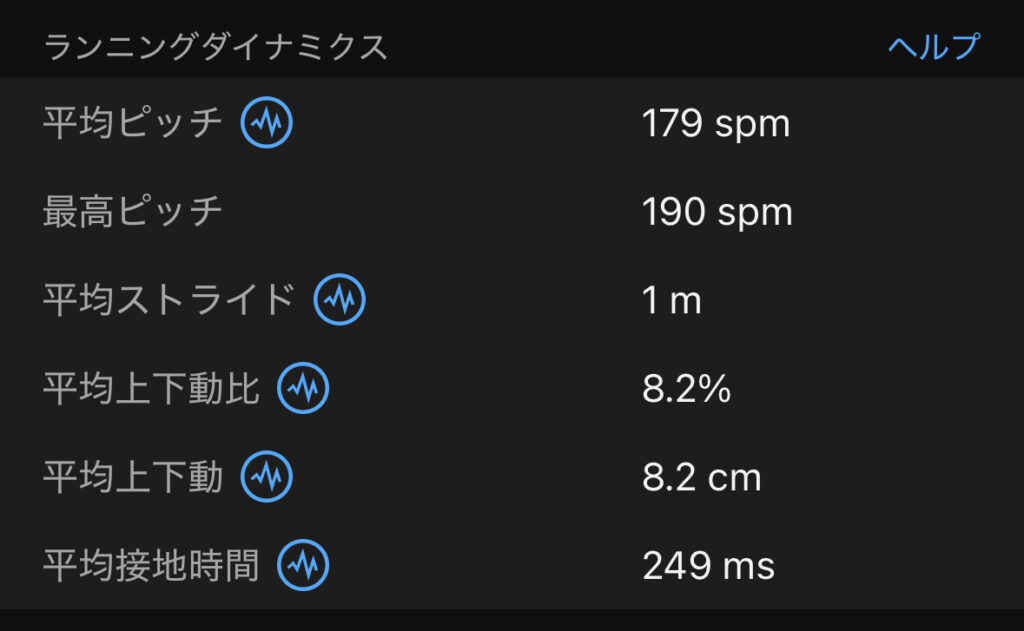
Task: Select the 1 m stride value
Action: (671, 301)
